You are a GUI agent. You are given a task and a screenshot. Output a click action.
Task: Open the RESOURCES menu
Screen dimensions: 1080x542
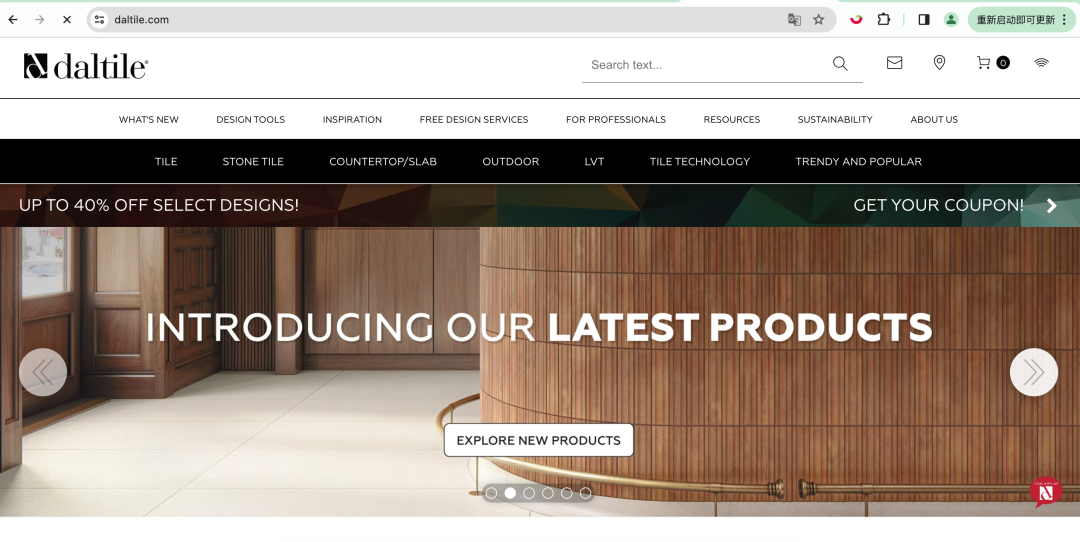pos(731,120)
